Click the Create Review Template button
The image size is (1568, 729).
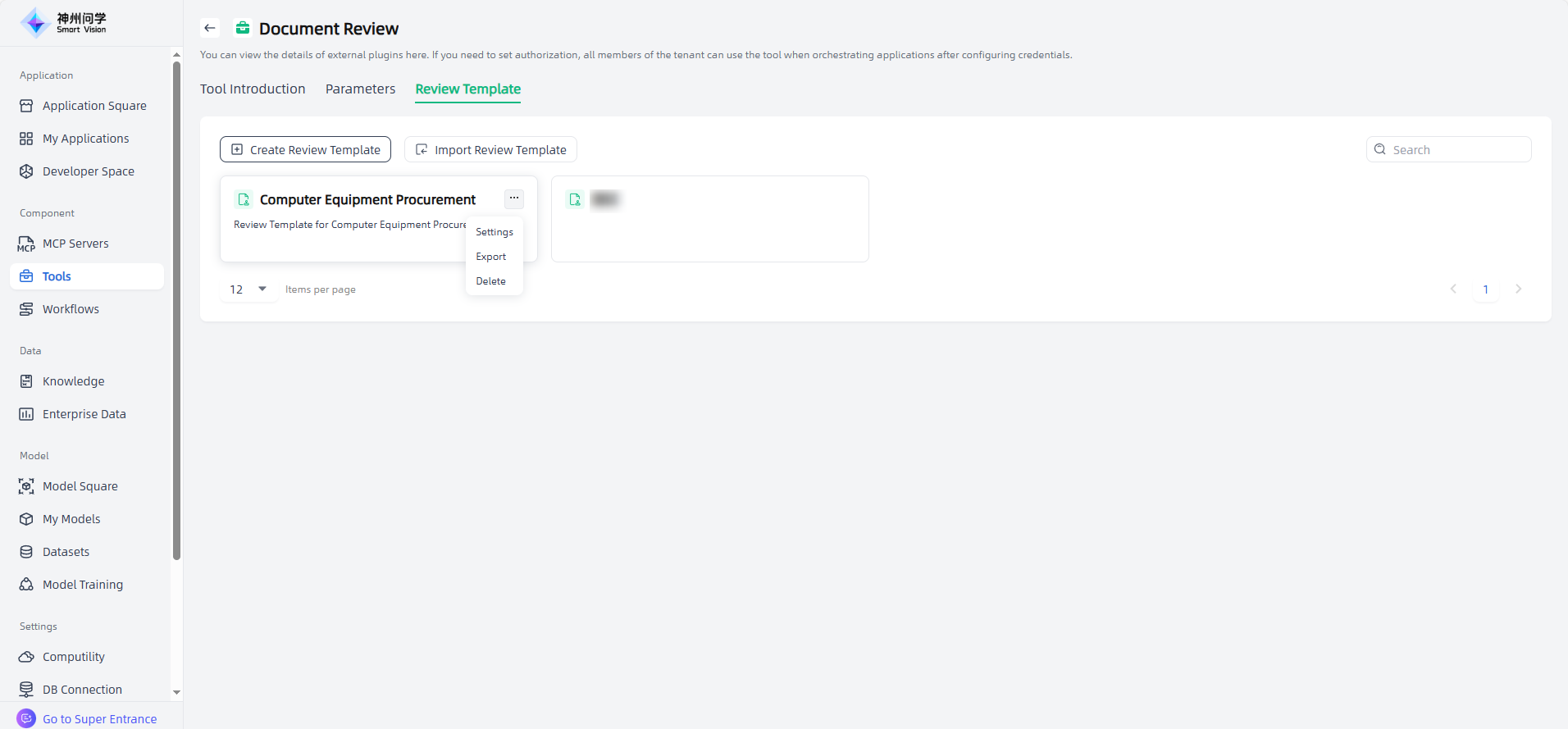point(305,149)
